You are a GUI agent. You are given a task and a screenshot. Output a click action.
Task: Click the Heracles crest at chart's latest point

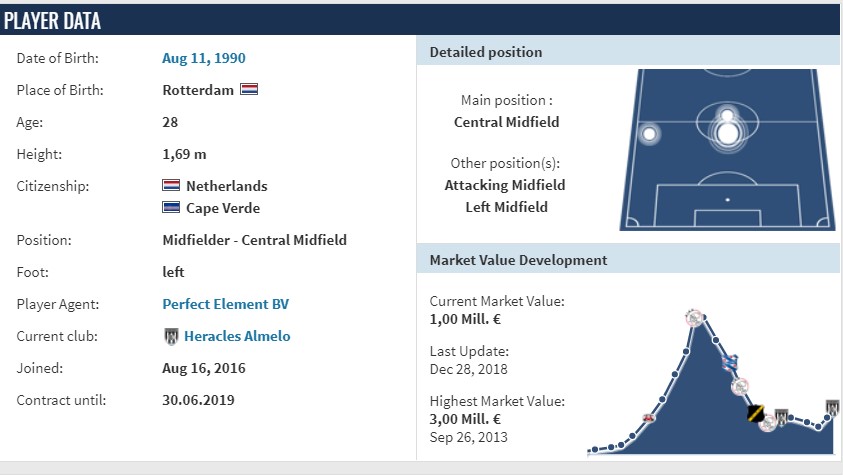[x=832, y=408]
